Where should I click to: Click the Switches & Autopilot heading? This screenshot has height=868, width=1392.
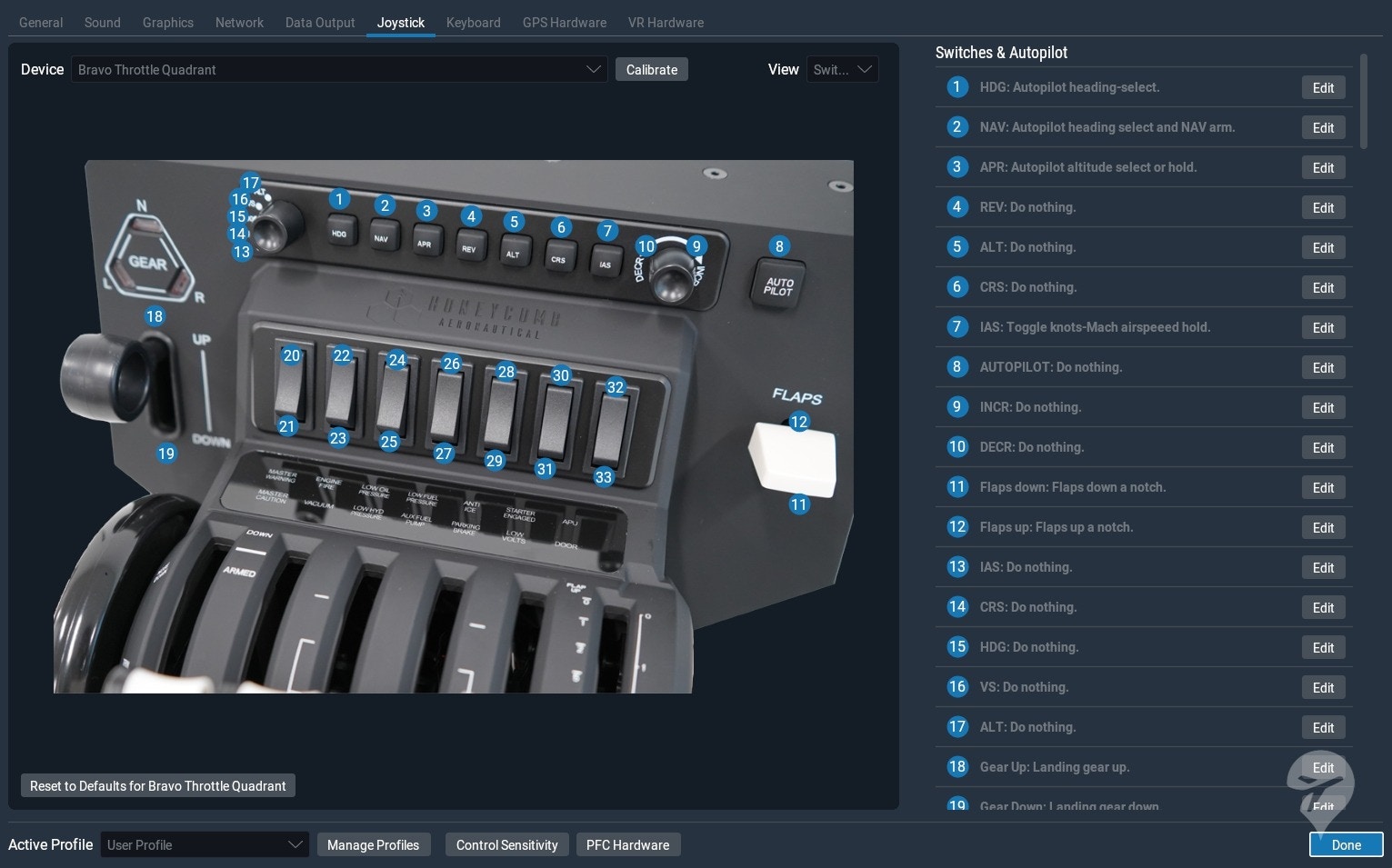(x=1001, y=53)
